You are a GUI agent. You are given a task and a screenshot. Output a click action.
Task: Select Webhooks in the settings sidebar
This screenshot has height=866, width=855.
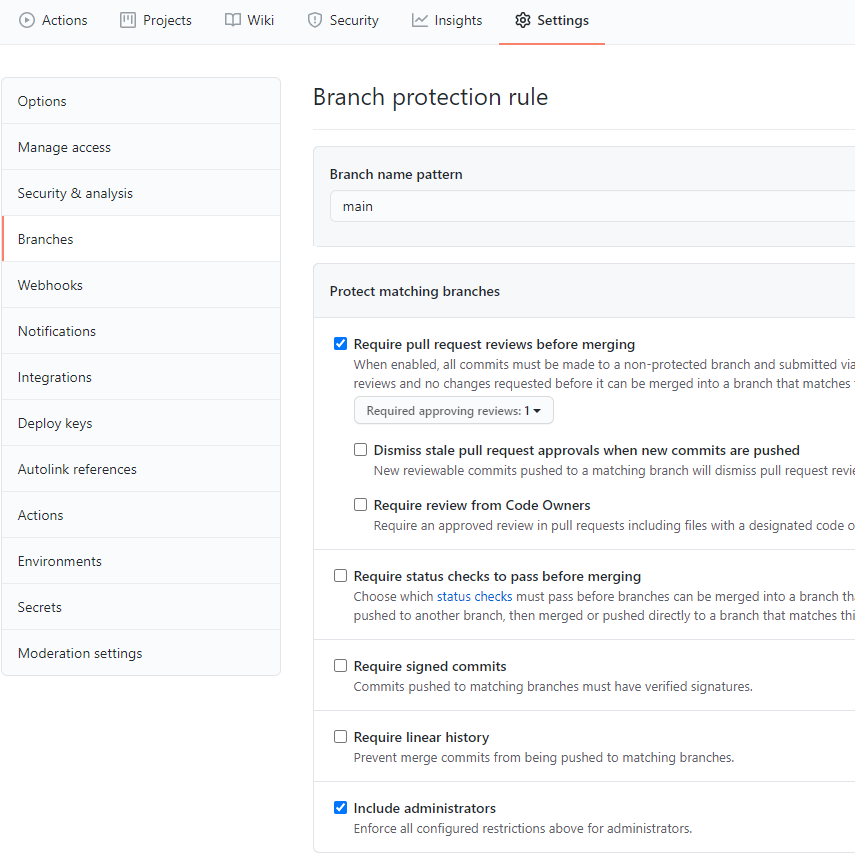(x=50, y=285)
